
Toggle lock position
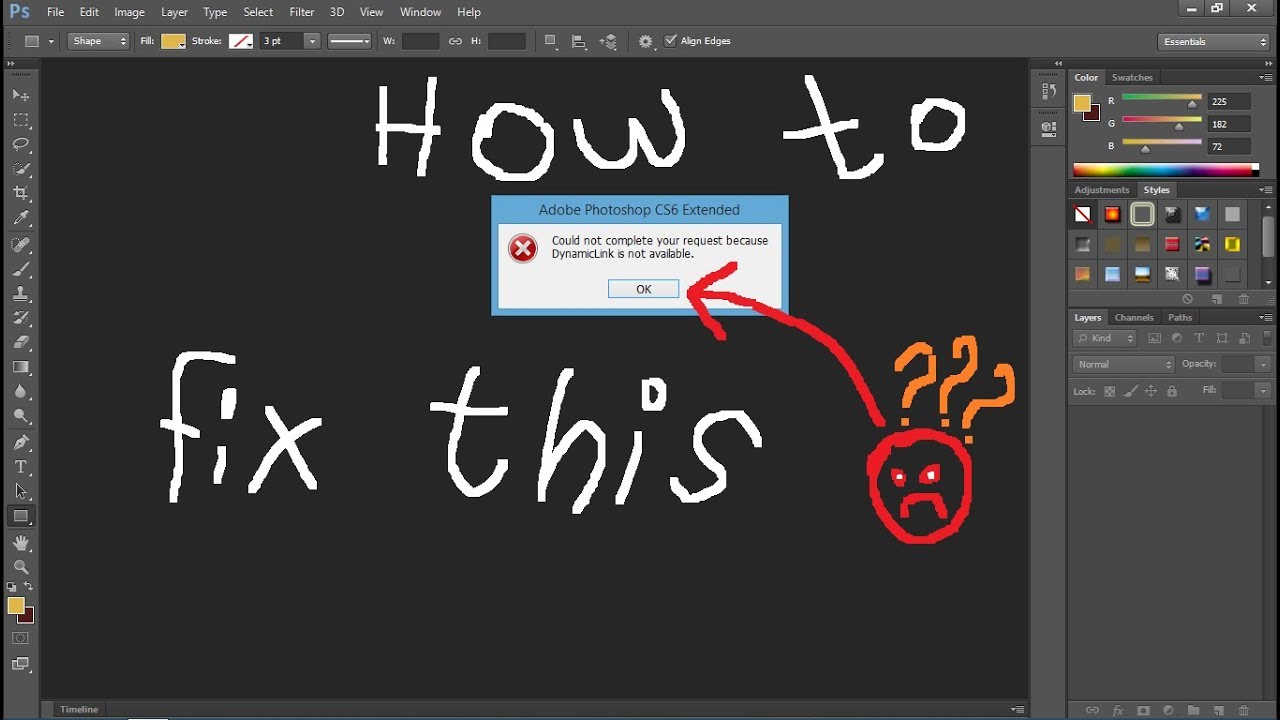pos(1150,391)
